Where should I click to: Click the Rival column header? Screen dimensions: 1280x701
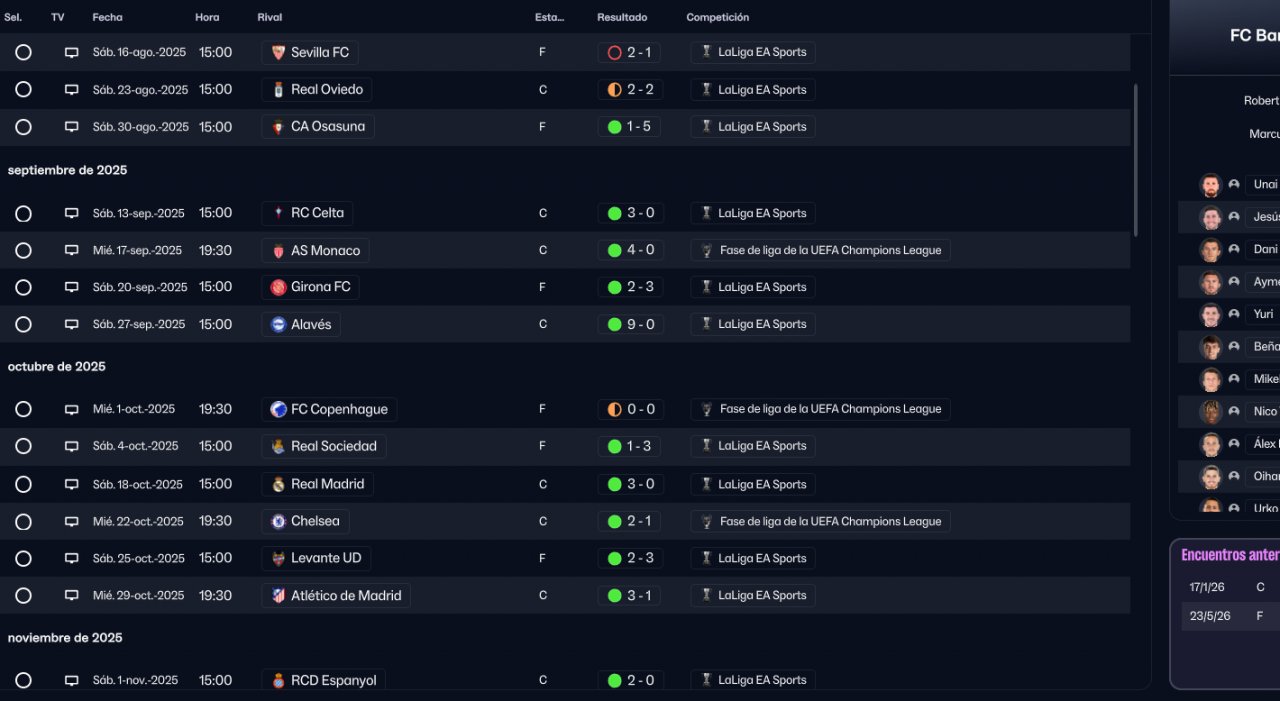269,17
